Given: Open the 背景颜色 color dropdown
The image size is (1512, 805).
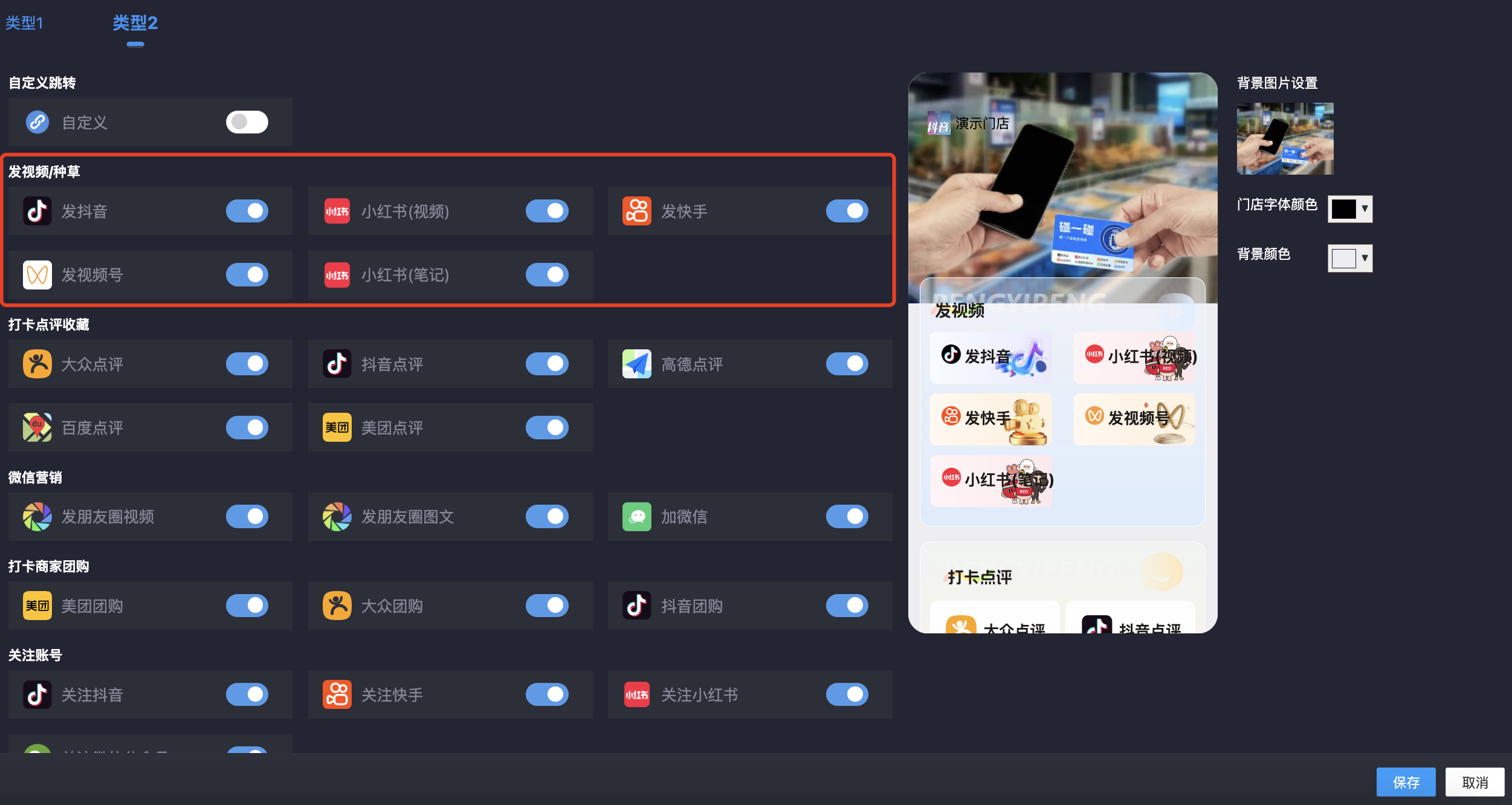Looking at the screenshot, I should click(x=1349, y=259).
